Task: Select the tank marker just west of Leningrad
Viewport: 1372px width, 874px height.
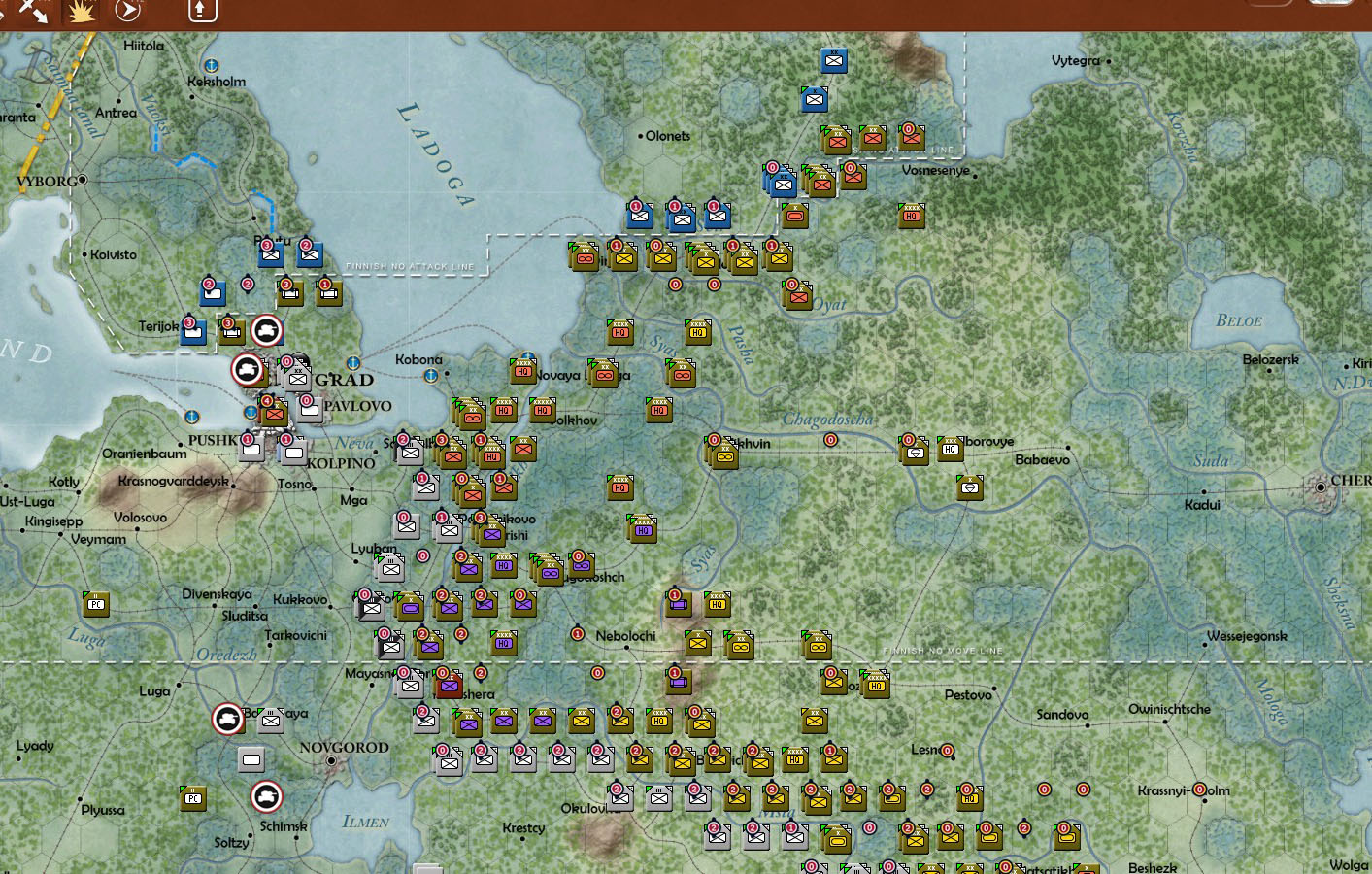Action: click(x=247, y=370)
